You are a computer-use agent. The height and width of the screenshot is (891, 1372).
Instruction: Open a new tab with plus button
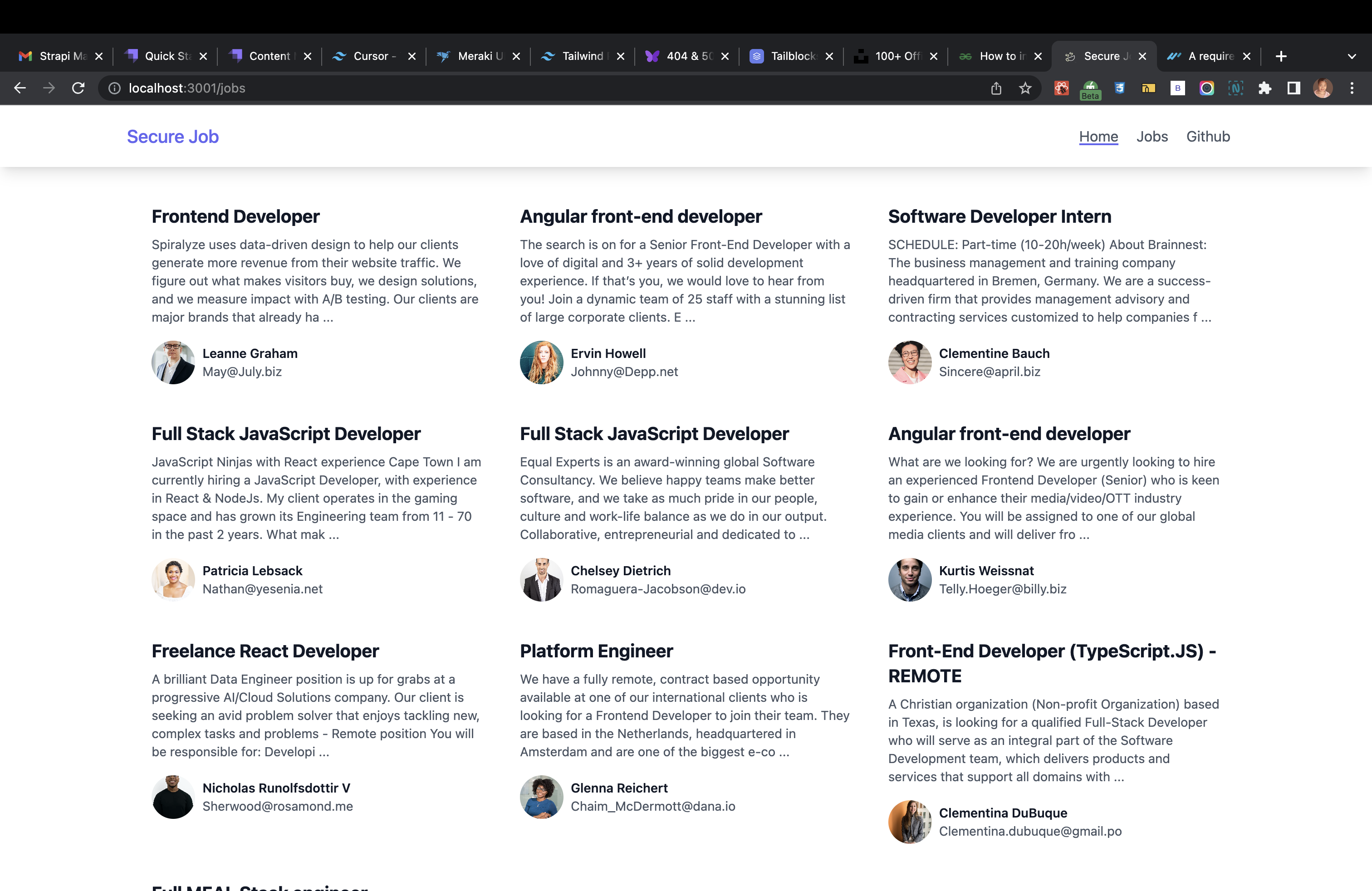click(x=1281, y=56)
